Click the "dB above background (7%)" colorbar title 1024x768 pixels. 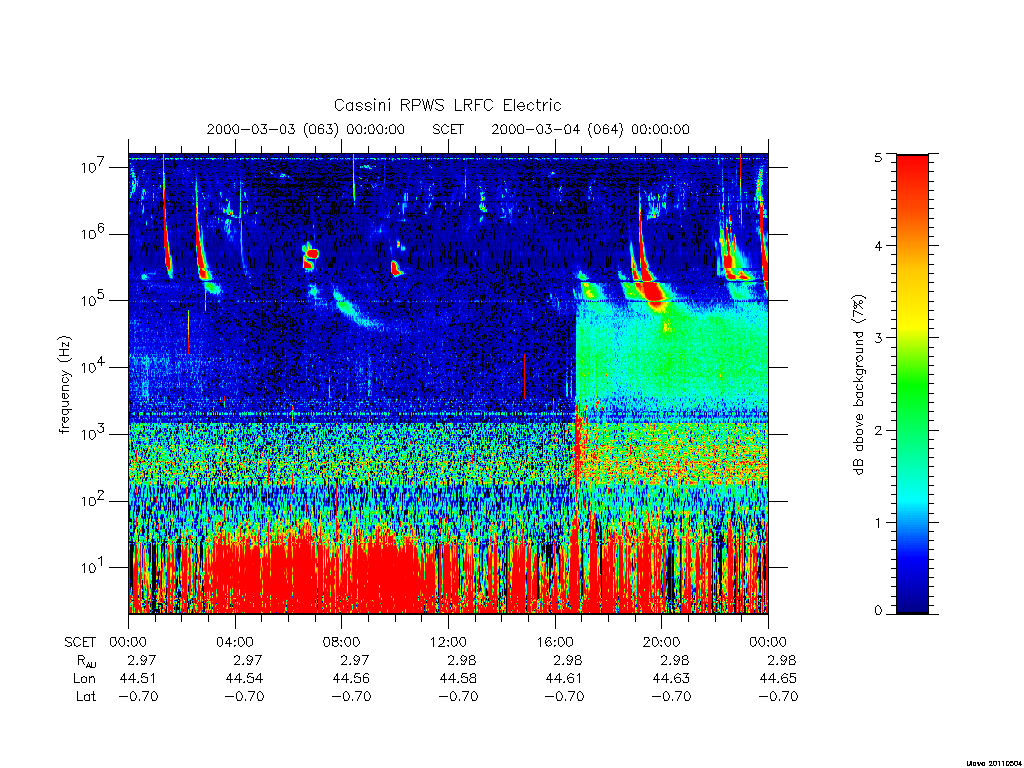[859, 385]
